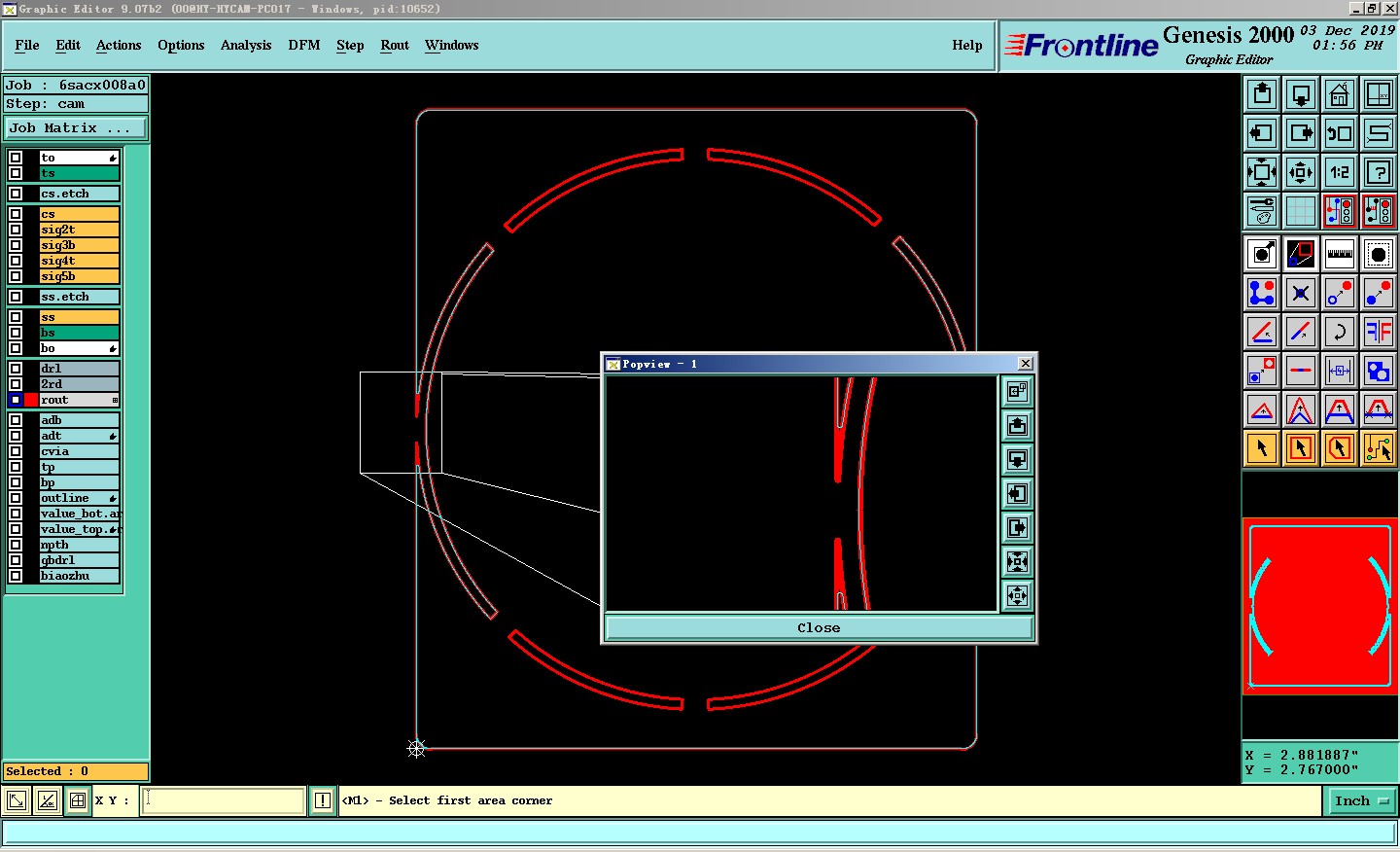Click the zoom out arrows icon
The image size is (1400, 852).
[1301, 172]
